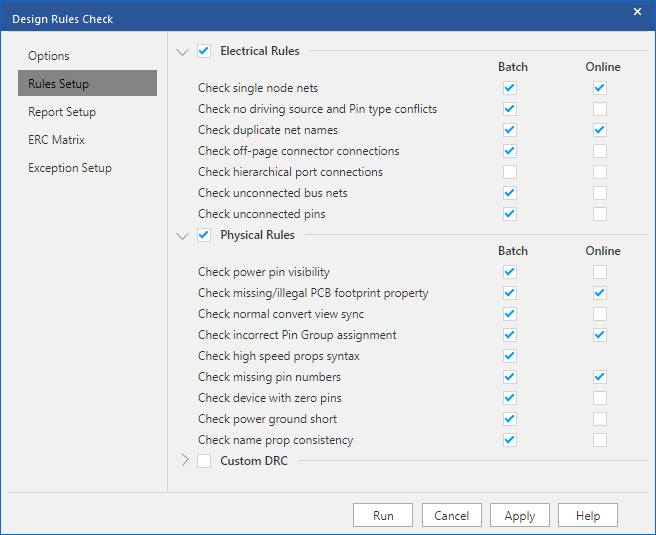Click the Run button
This screenshot has width=656, height=535.
pos(383,515)
